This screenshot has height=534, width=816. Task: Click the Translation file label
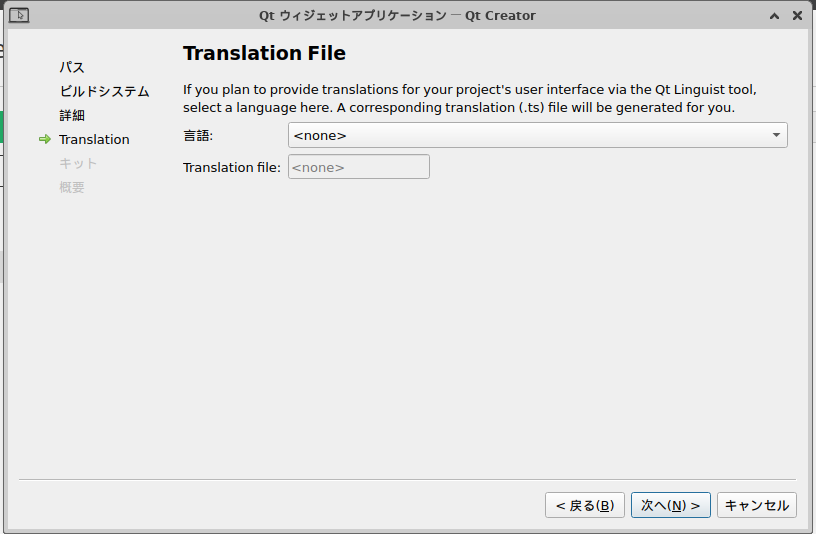point(232,168)
